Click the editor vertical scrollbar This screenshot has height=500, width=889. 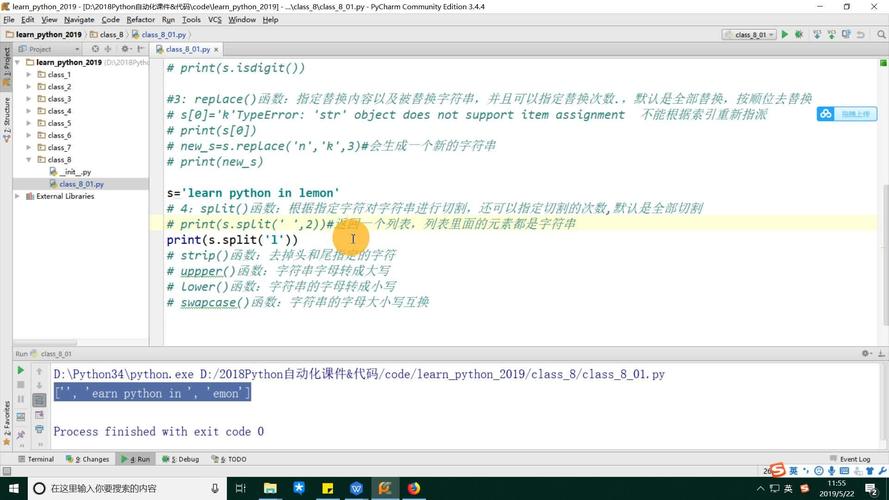pyautogui.click(x=886, y=255)
